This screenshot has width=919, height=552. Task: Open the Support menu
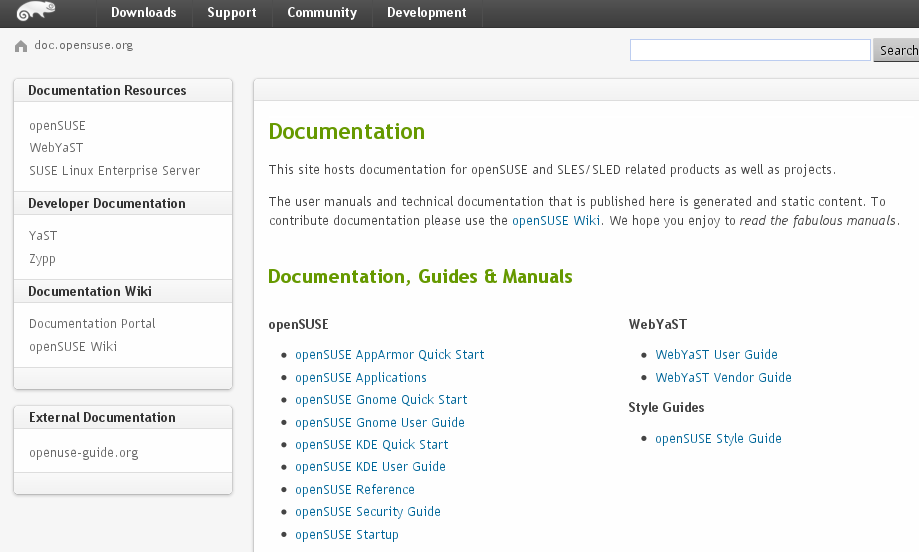(232, 13)
